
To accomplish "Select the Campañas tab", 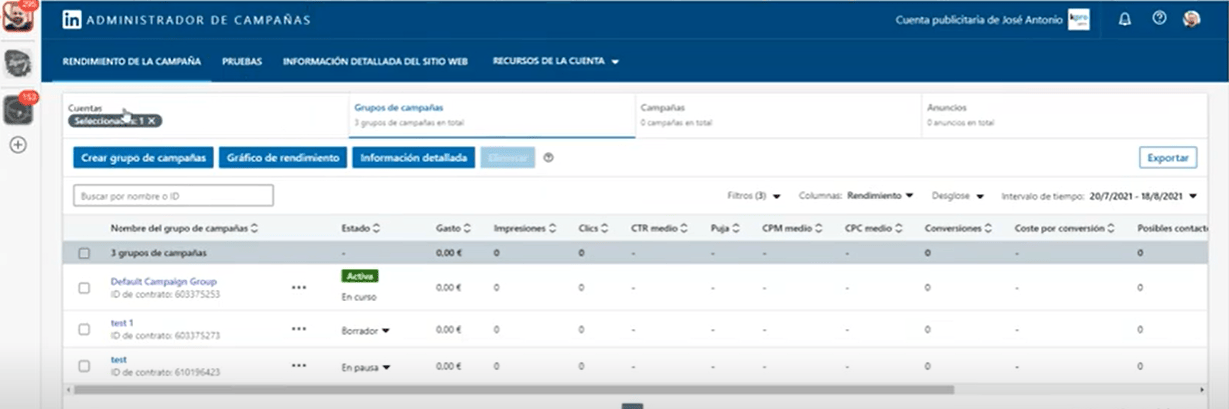I will [777, 115].
